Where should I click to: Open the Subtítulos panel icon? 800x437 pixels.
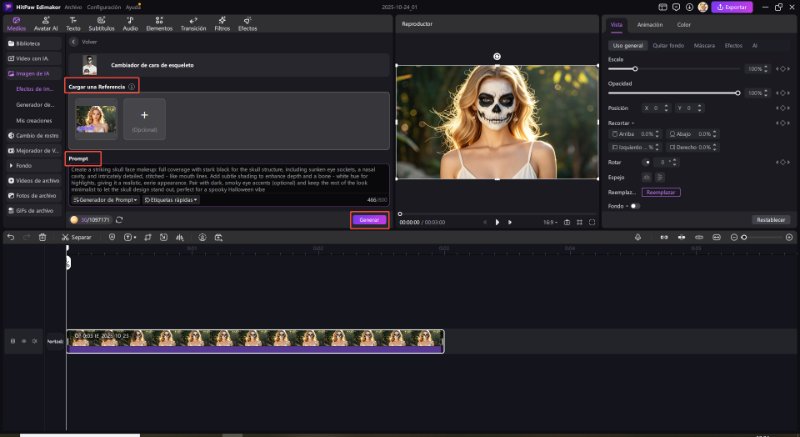(x=101, y=24)
